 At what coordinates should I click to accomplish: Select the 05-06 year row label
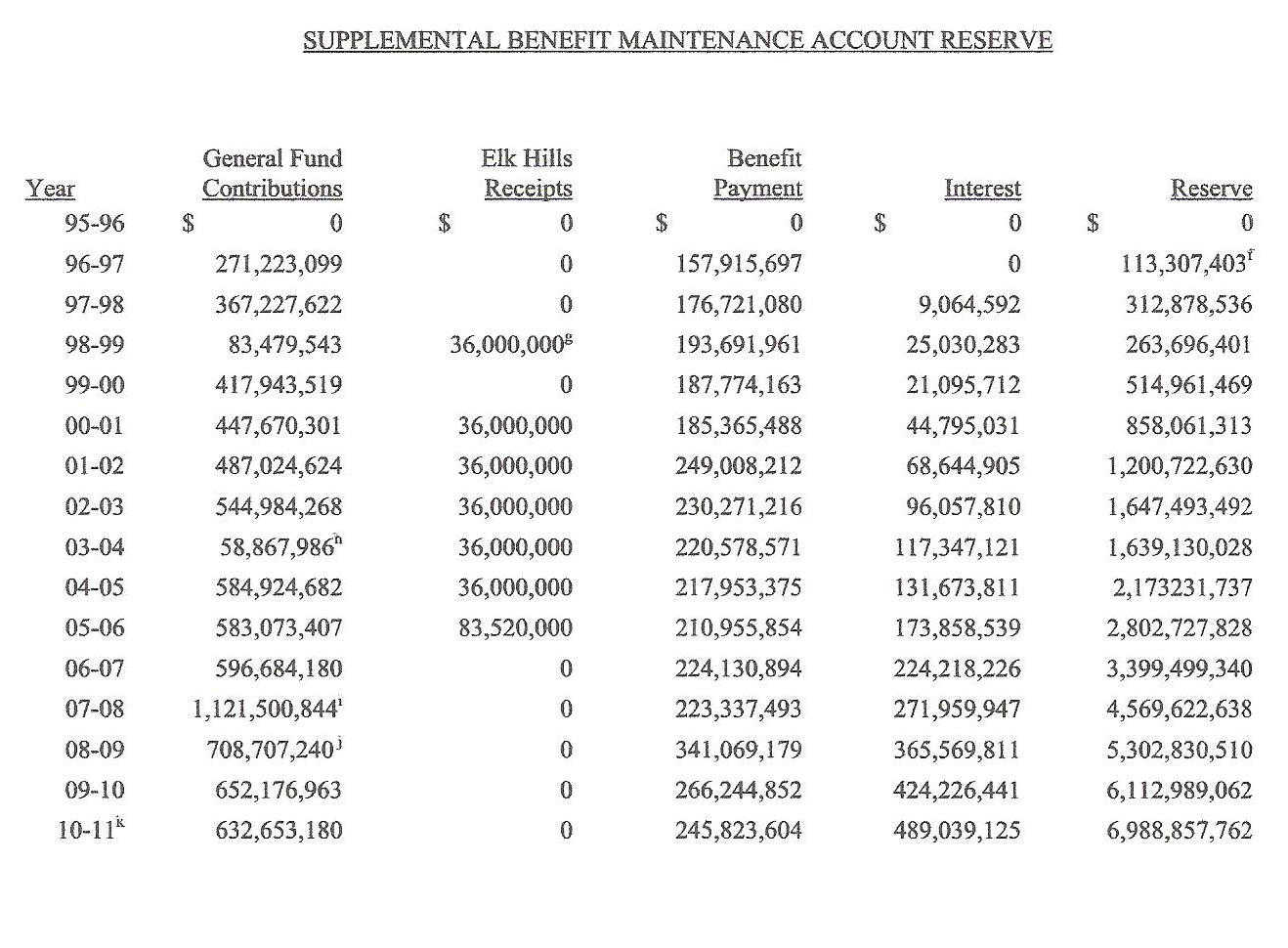pyautogui.click(x=95, y=628)
